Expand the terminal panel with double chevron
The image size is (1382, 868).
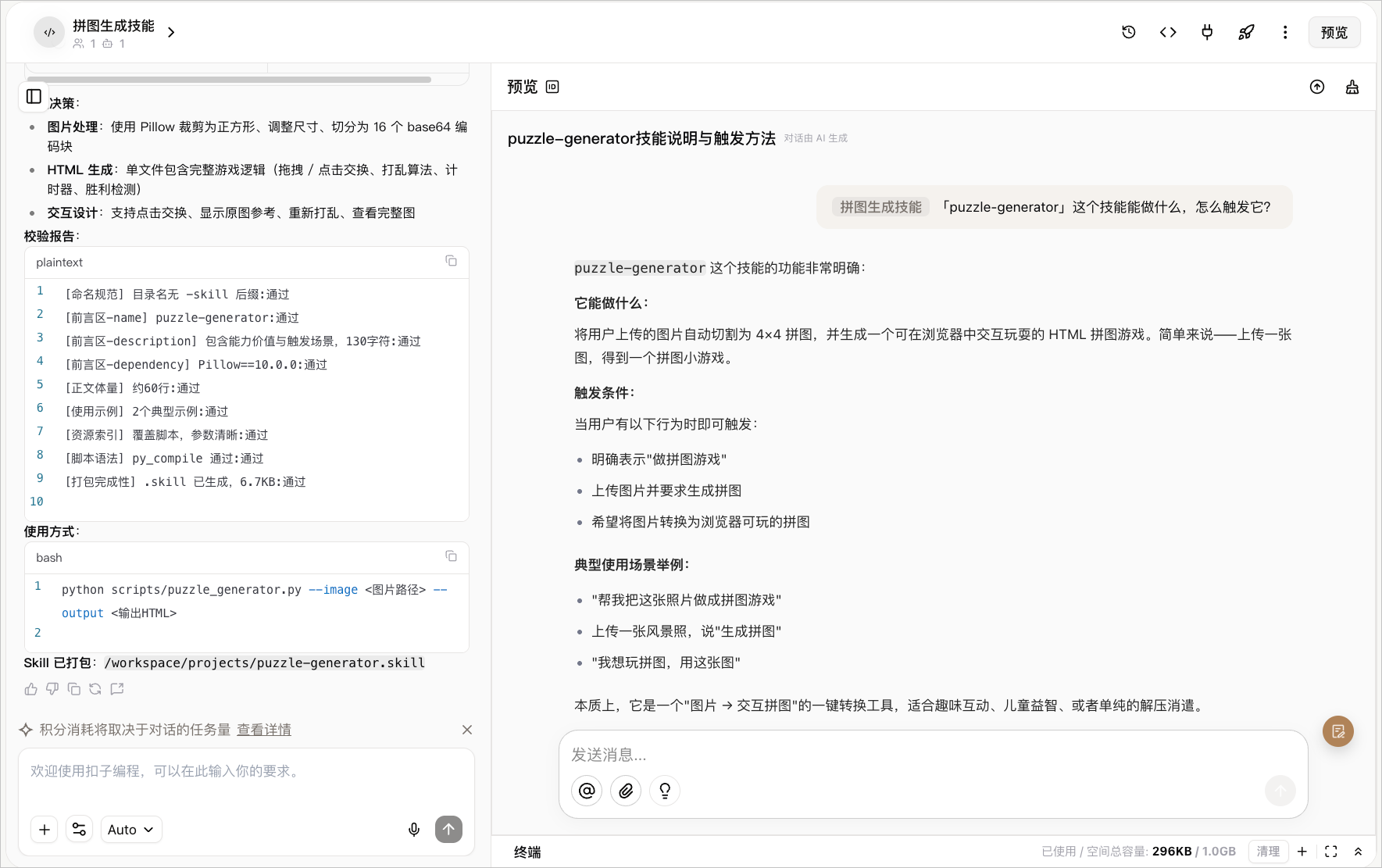(1358, 852)
